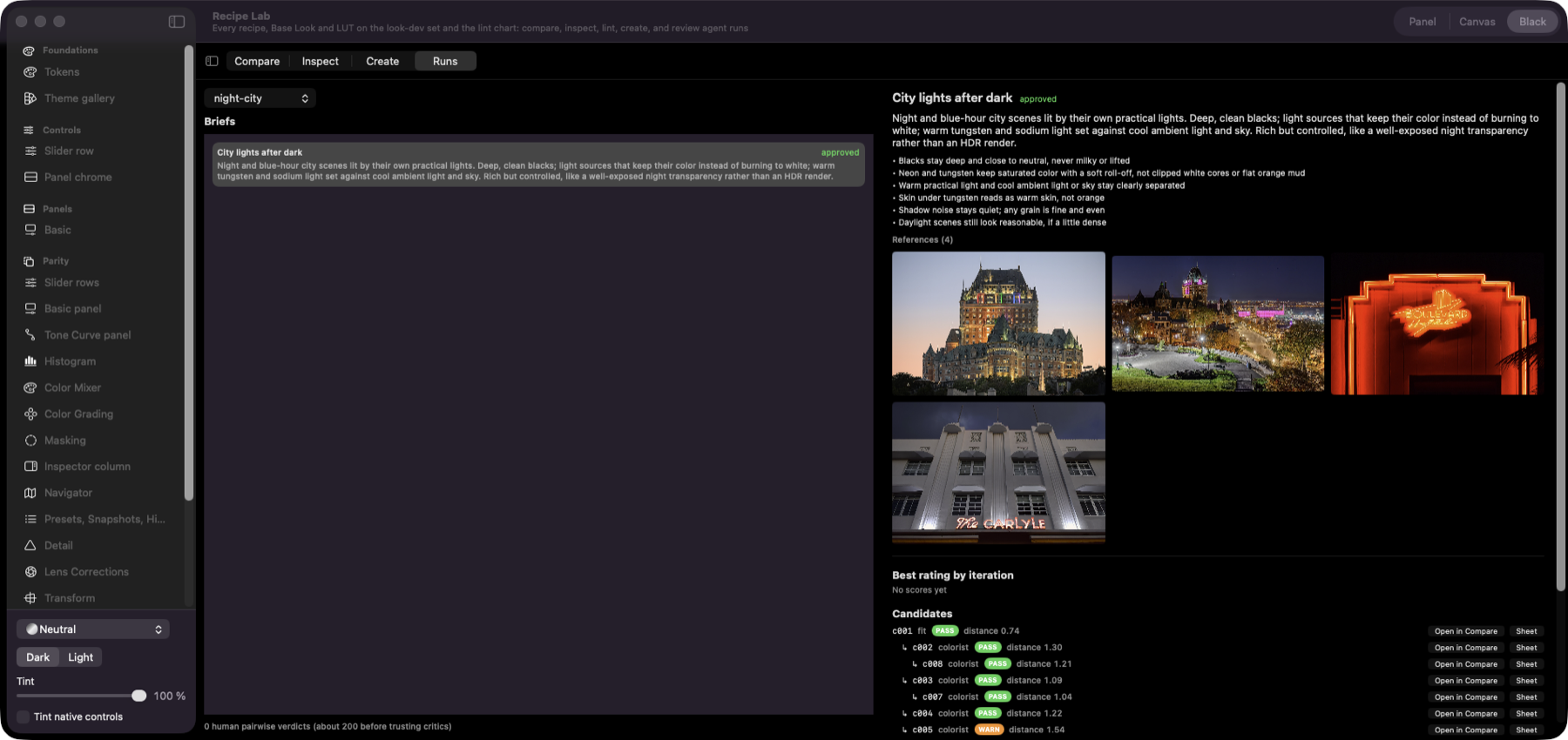Viewport: 1568px width, 740px height.
Task: Select the Canvas view mode
Action: pyautogui.click(x=1477, y=22)
